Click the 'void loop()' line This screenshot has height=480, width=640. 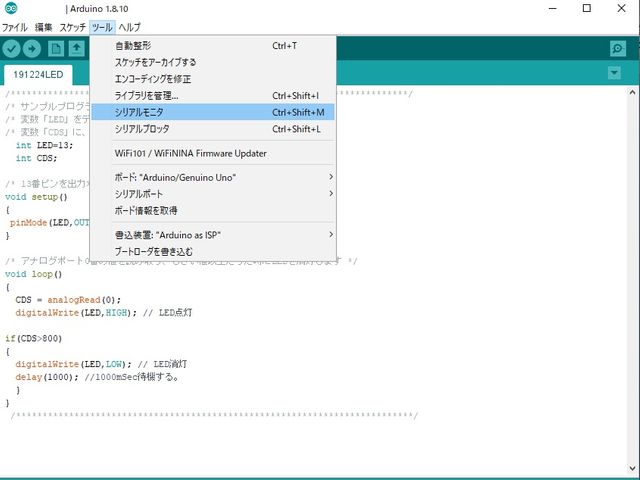tap(33, 274)
